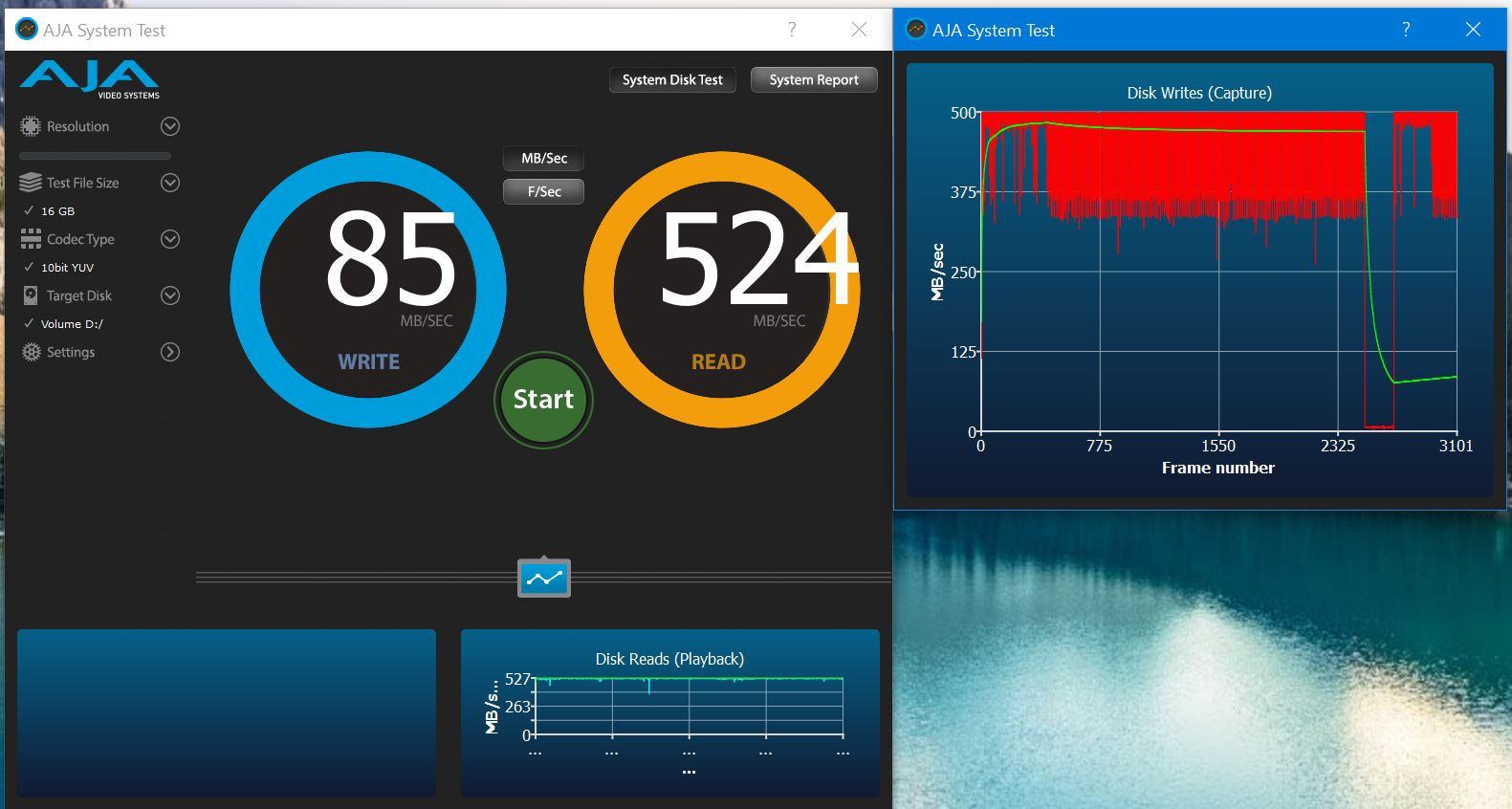1512x809 pixels.
Task: Open help in main AJA window
Action: tap(792, 30)
